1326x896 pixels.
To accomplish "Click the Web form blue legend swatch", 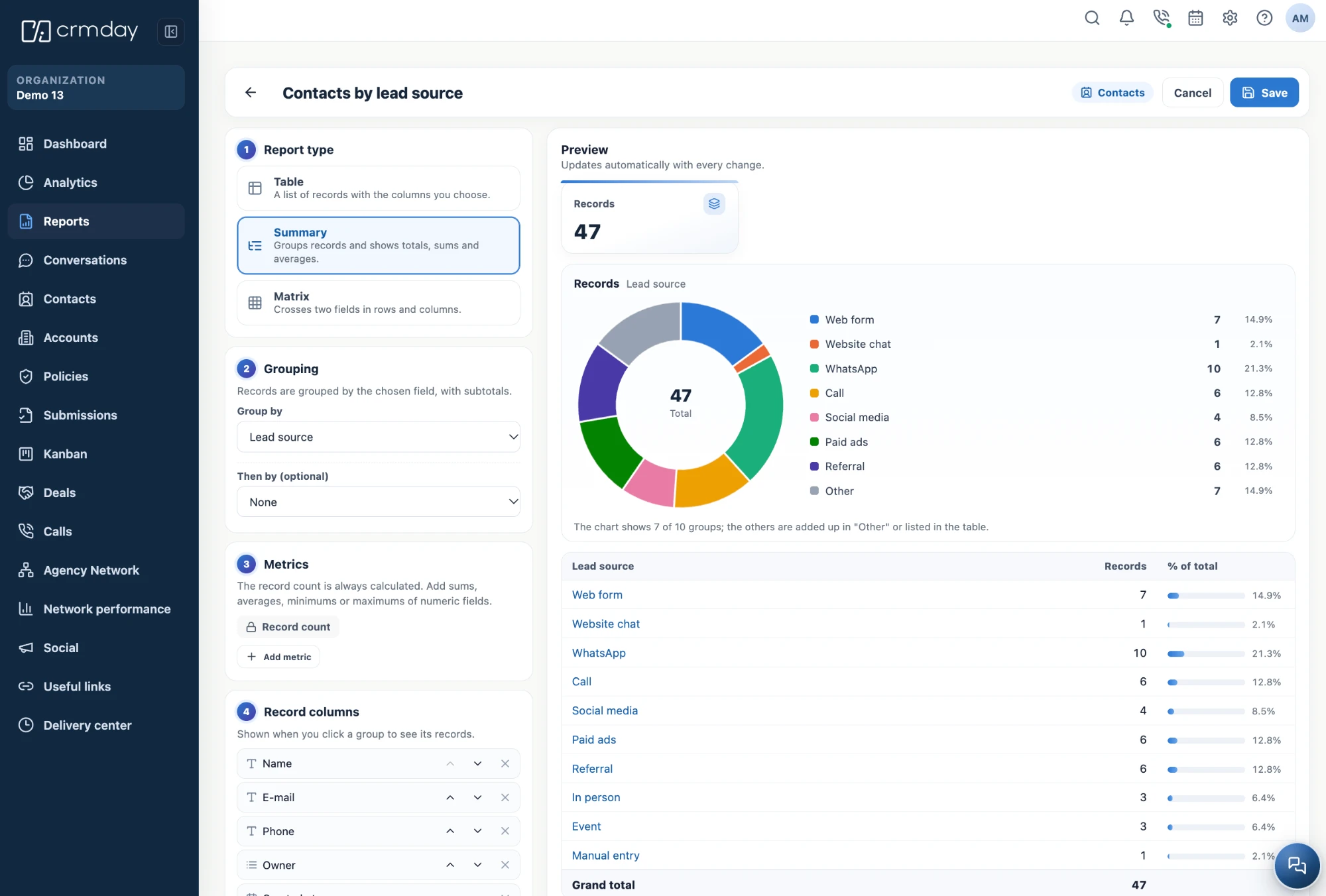I will pos(814,319).
